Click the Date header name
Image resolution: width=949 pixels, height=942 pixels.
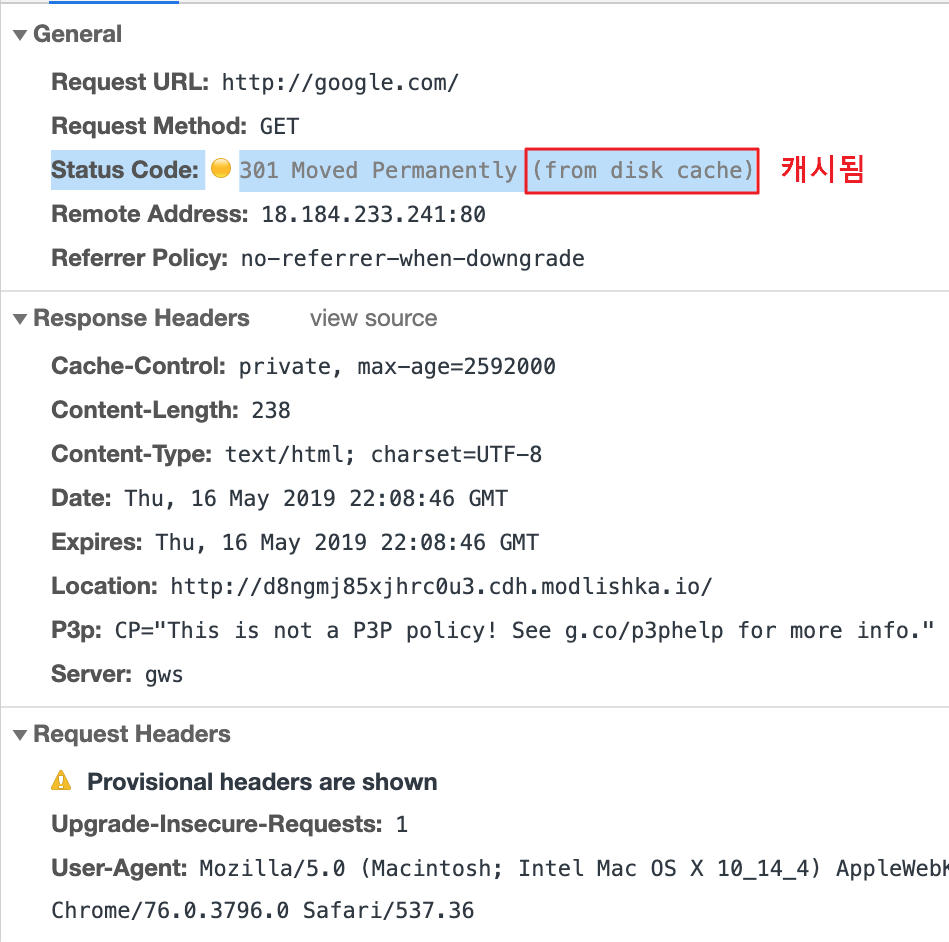pos(82,498)
